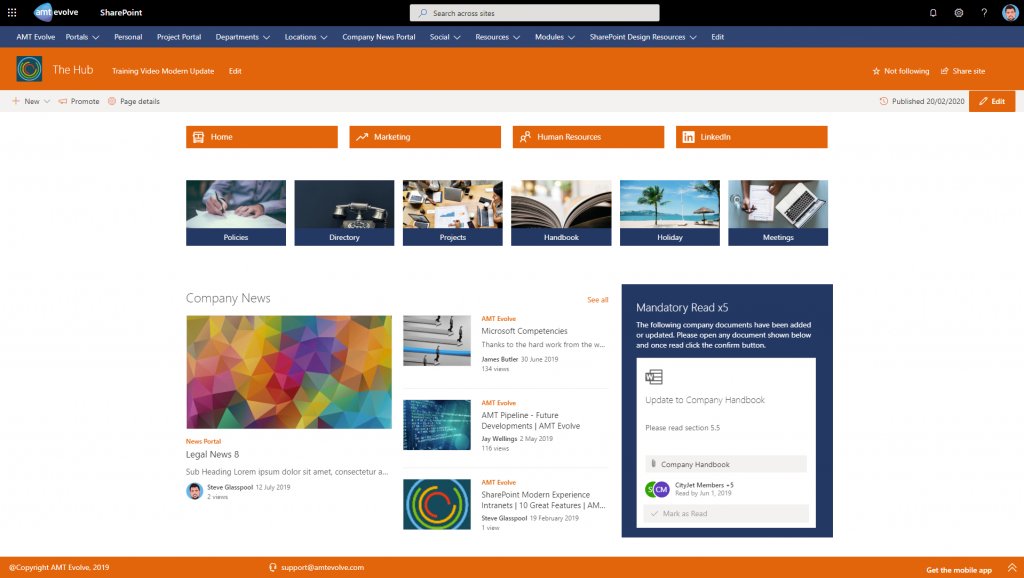Open AMT Pipeline - Future Developments article
1024x578 pixels.
pos(530,421)
